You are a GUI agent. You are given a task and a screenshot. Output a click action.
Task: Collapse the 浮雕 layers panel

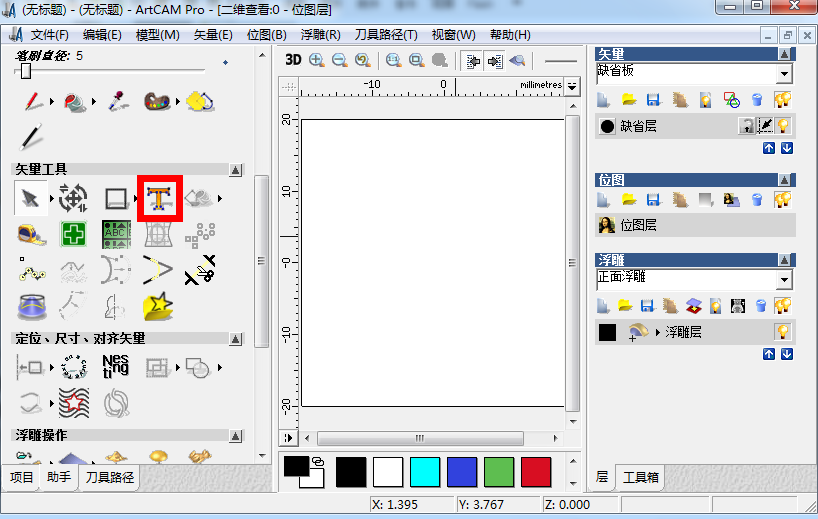point(785,260)
